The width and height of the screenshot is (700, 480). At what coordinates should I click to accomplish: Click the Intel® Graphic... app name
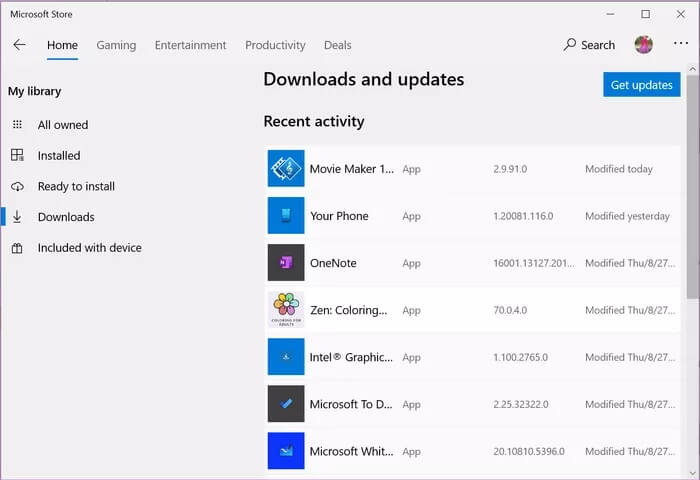[x=351, y=357]
